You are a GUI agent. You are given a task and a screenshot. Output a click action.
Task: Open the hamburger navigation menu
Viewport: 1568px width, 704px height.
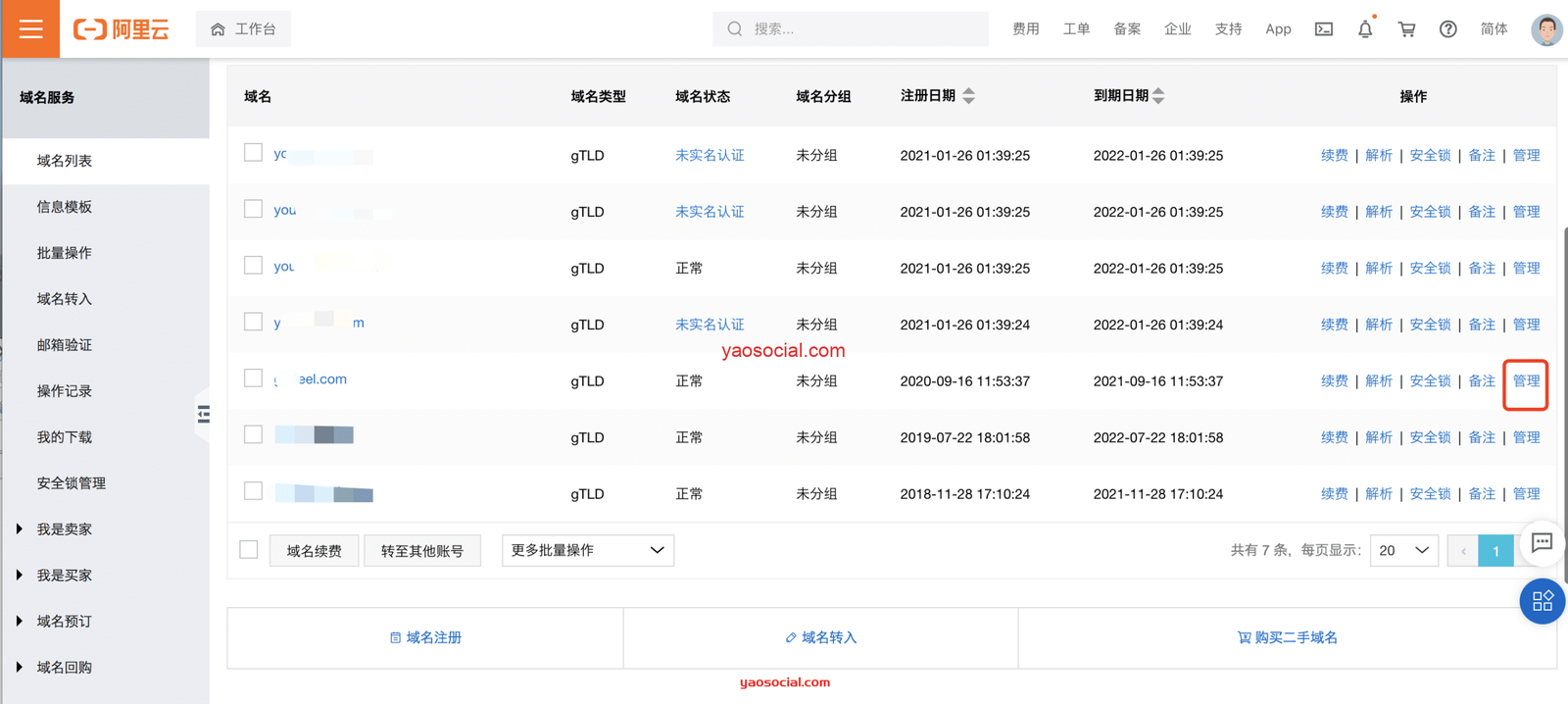click(30, 28)
